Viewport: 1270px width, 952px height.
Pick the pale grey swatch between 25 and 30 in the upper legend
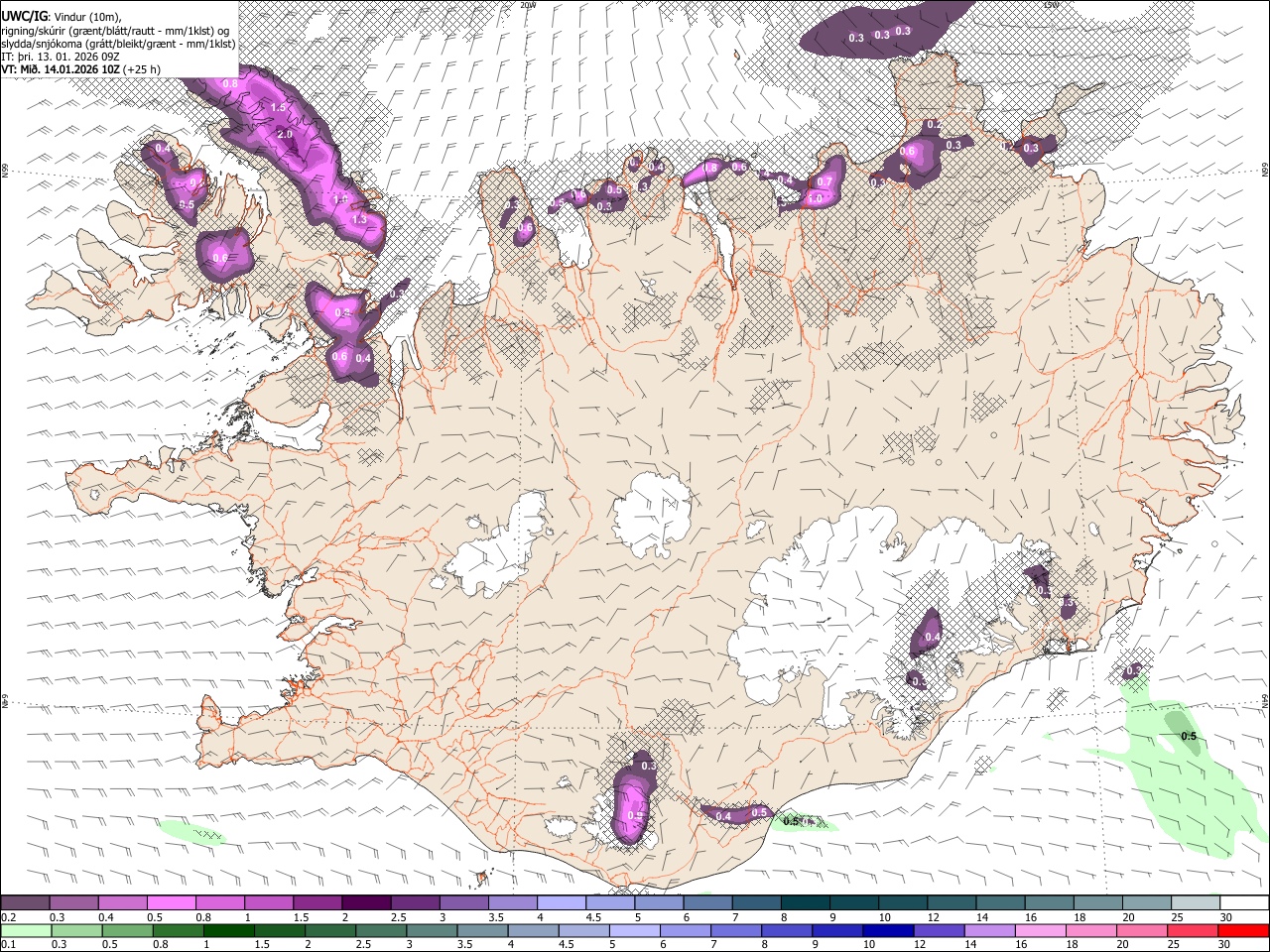click(1196, 902)
